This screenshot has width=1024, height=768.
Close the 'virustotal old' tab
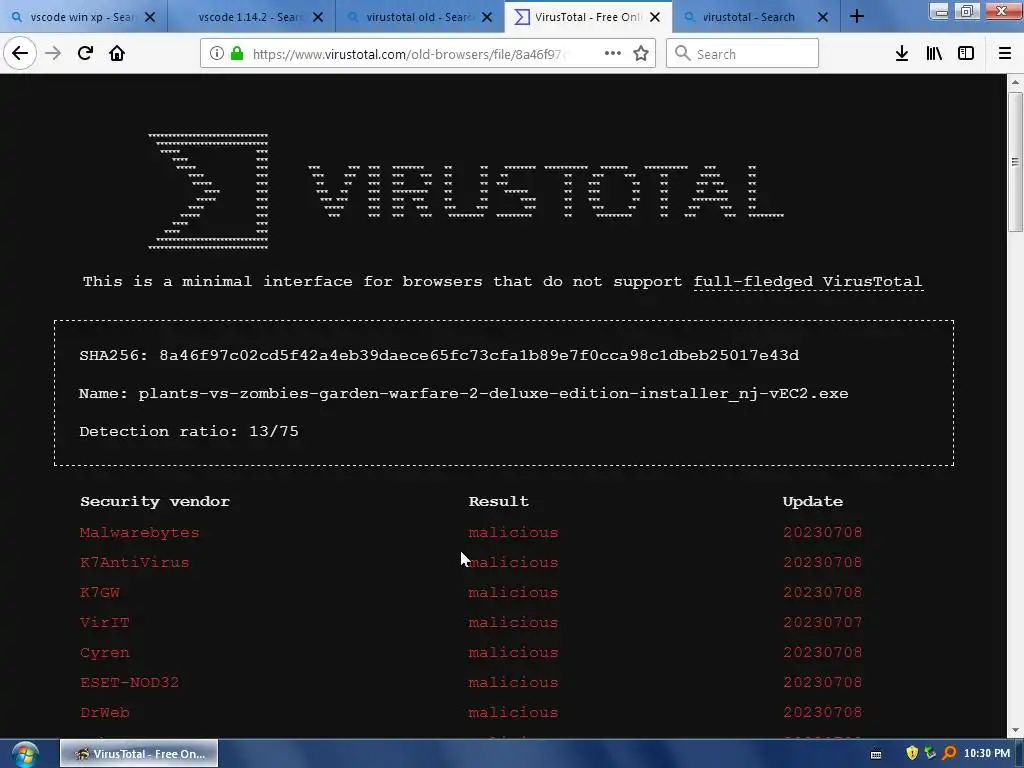coord(487,17)
